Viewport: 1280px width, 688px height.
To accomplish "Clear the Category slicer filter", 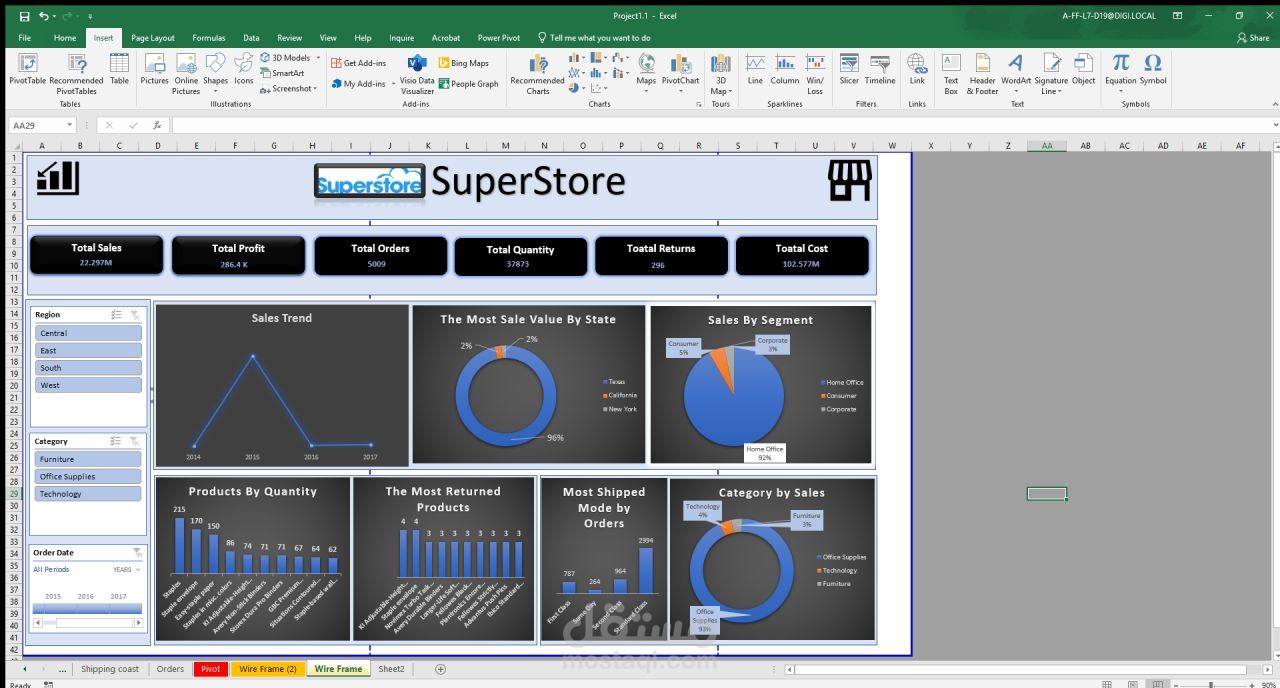I will click(135, 441).
